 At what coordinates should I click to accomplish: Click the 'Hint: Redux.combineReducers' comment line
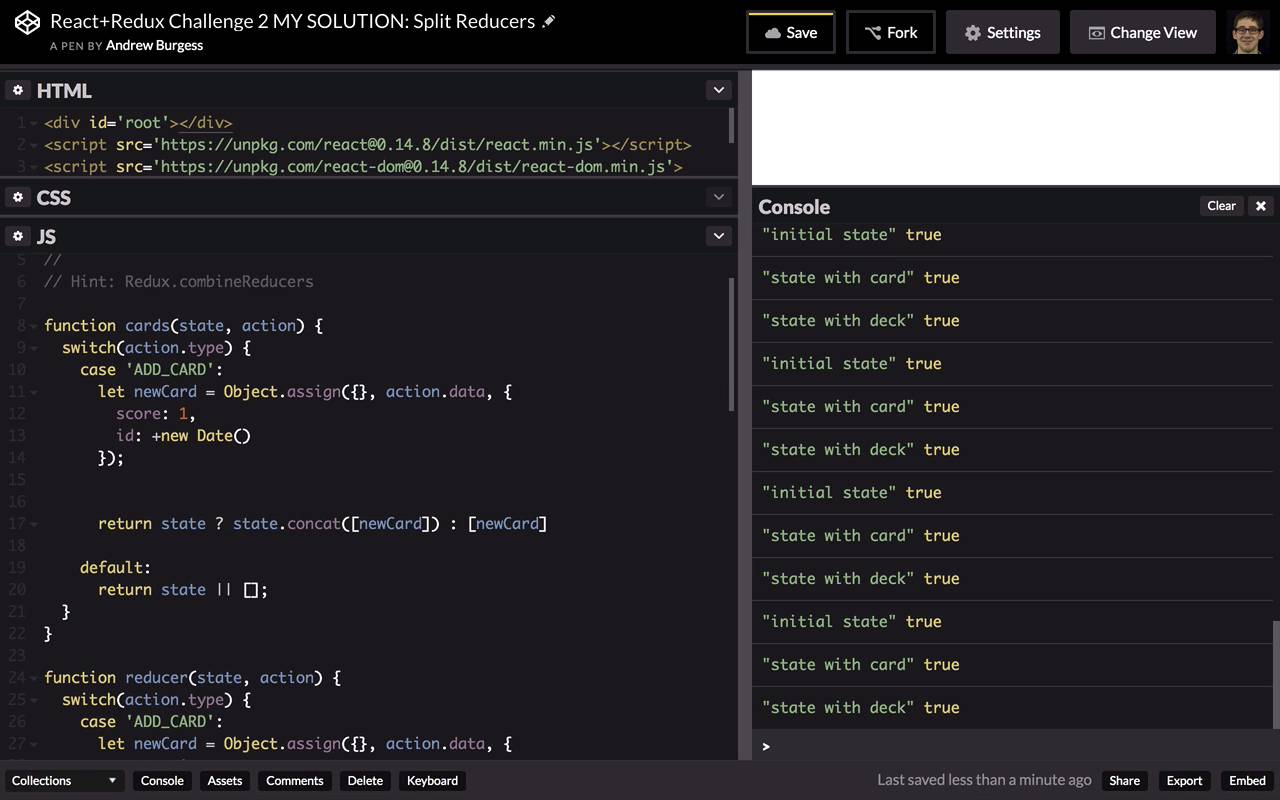tap(179, 282)
